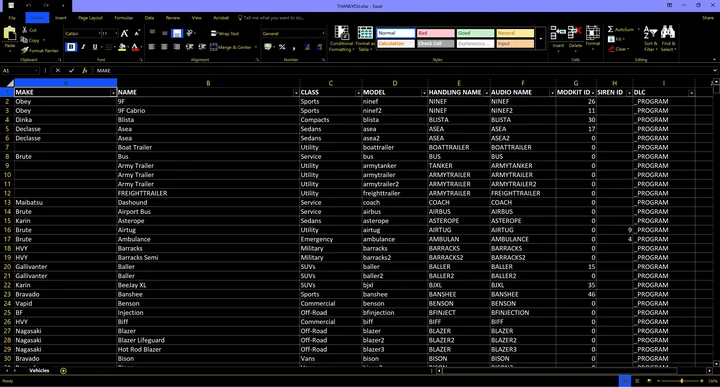Toggle Underline formatting
This screenshot has height=387, width=720.
pyautogui.click(x=95, y=47)
